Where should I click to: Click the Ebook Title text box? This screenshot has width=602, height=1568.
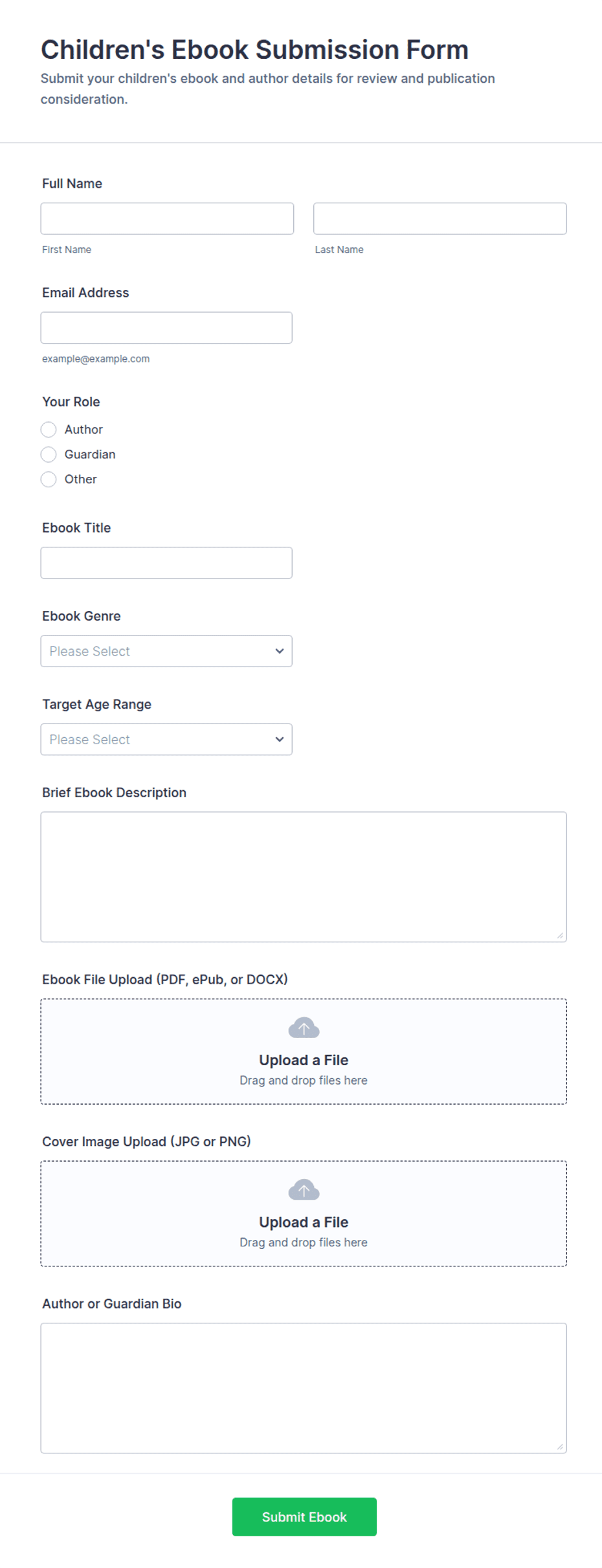tap(166, 563)
